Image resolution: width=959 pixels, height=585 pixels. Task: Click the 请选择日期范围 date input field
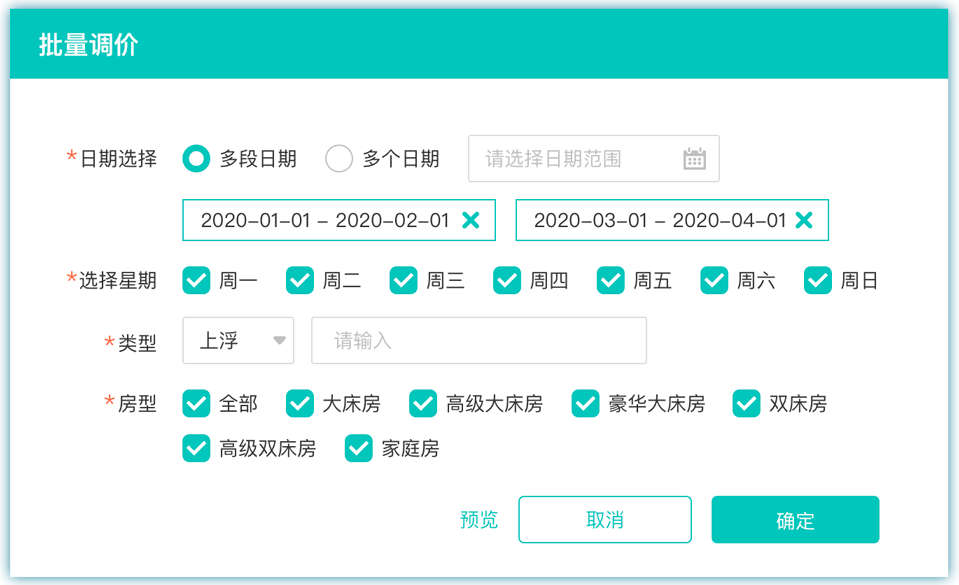(594, 158)
